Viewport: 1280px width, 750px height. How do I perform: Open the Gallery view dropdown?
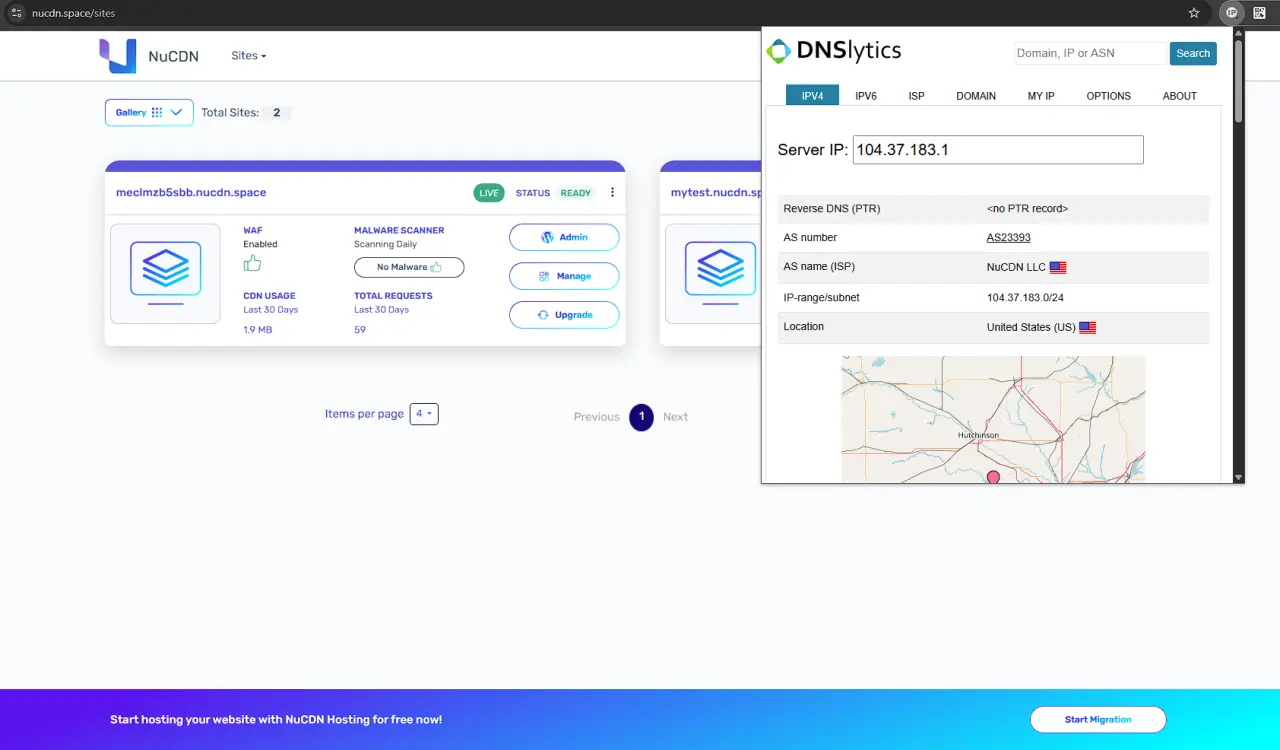(149, 113)
